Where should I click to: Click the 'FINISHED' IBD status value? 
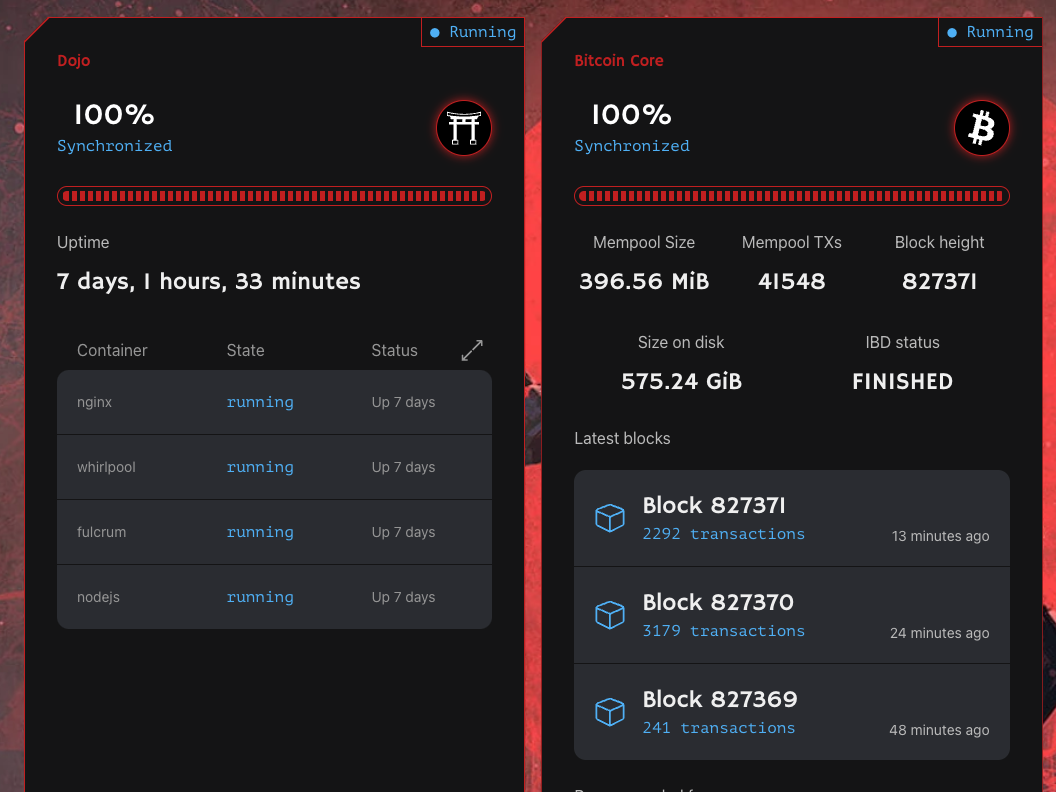tap(902, 381)
